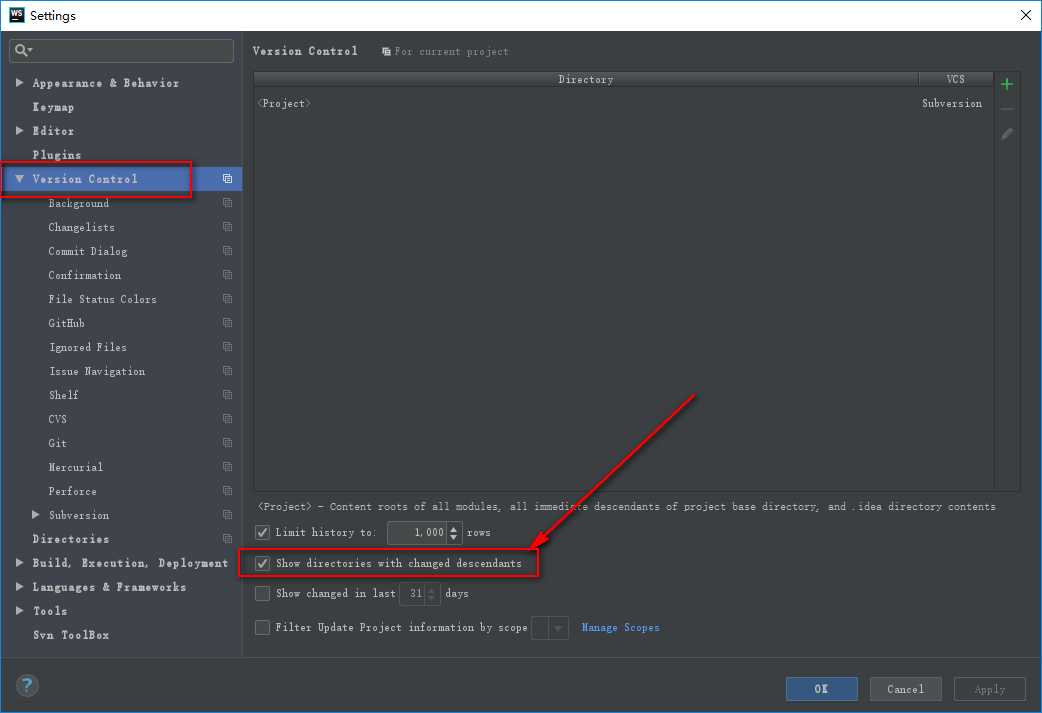Open Keymap settings
The height and width of the screenshot is (713, 1042).
tap(53, 106)
